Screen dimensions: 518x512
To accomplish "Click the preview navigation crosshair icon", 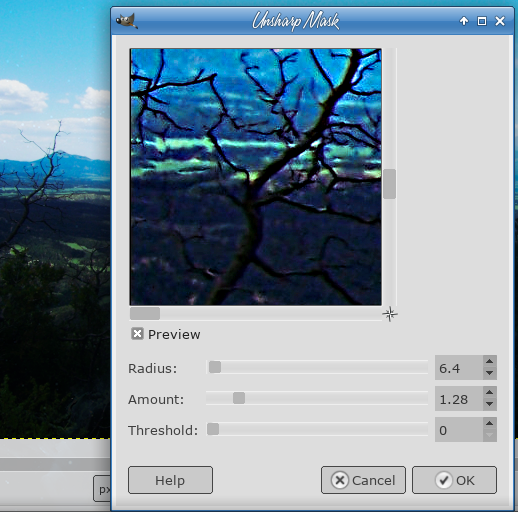I will click(x=390, y=314).
